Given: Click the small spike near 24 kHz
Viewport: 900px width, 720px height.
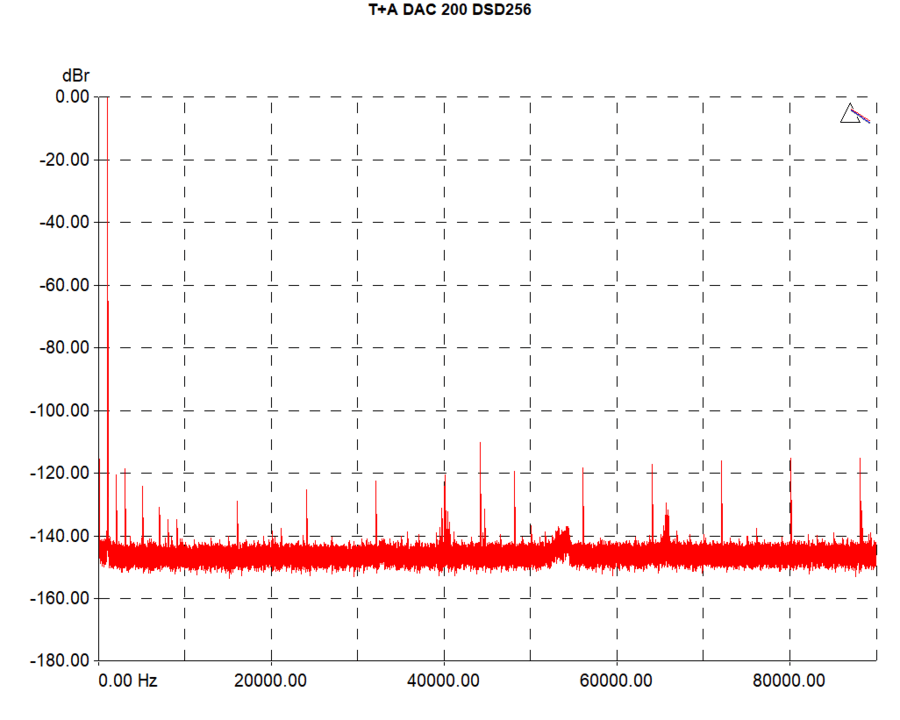Looking at the screenshot, I should 306,491.
